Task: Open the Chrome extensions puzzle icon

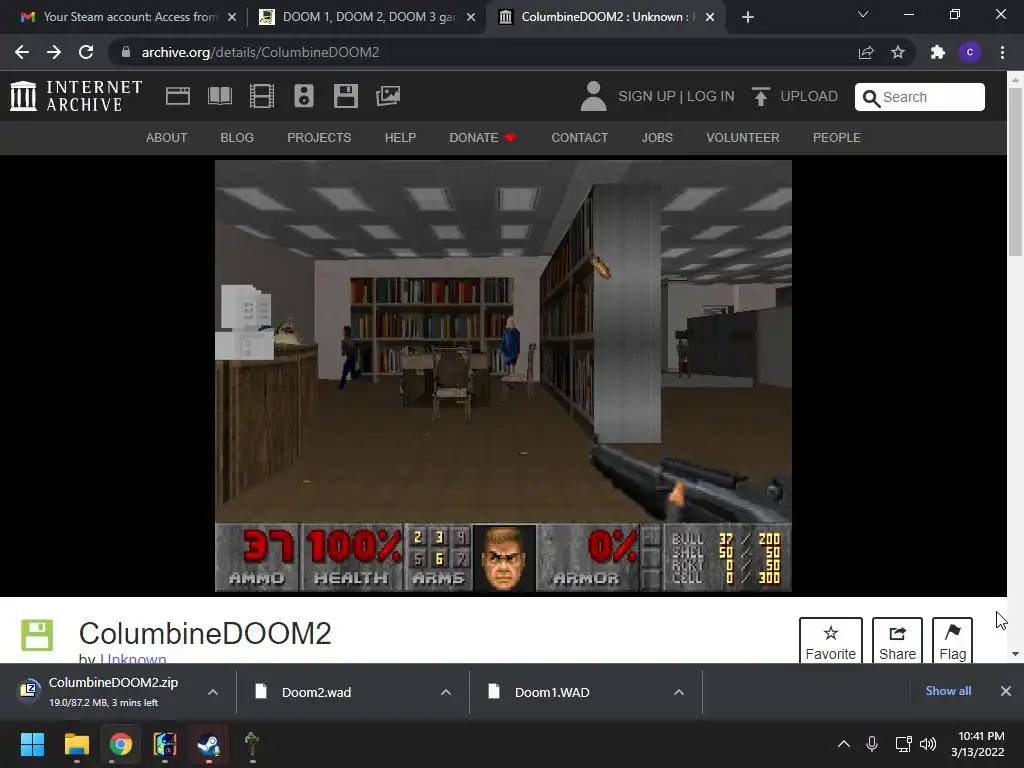Action: [938, 52]
